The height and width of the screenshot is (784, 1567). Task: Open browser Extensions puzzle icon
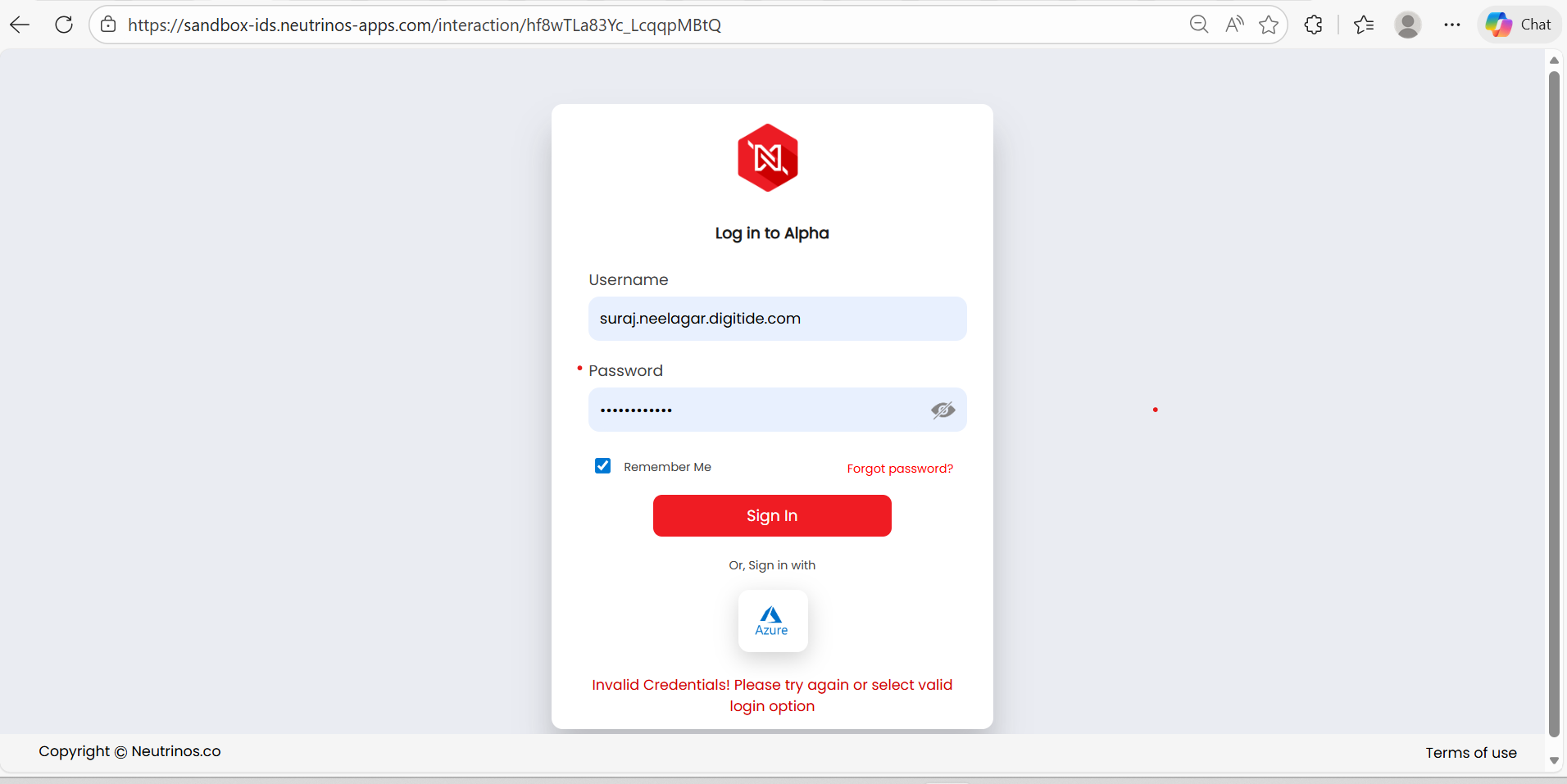[x=1314, y=25]
